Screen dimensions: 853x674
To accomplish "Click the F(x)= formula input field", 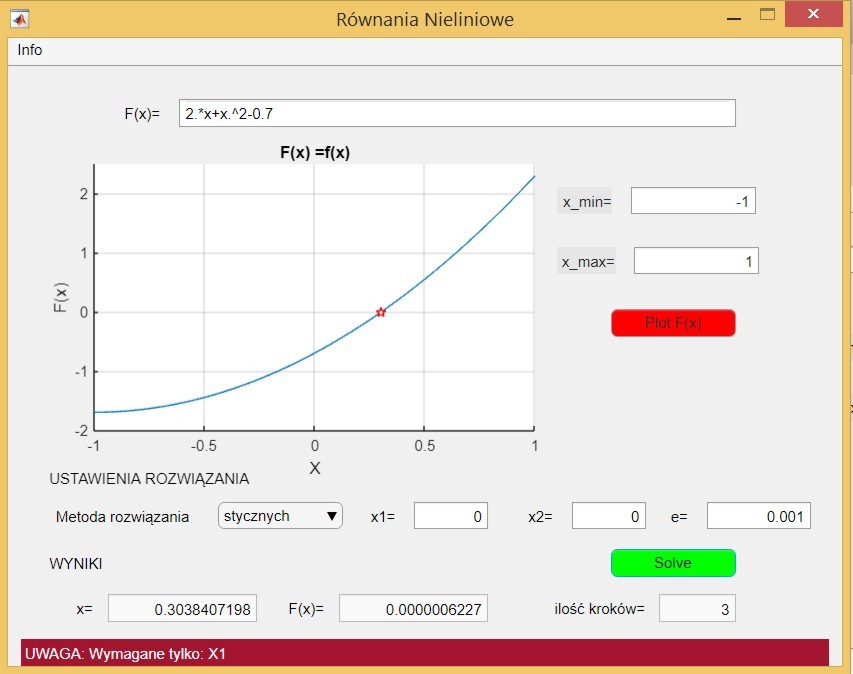I will (x=457, y=113).
